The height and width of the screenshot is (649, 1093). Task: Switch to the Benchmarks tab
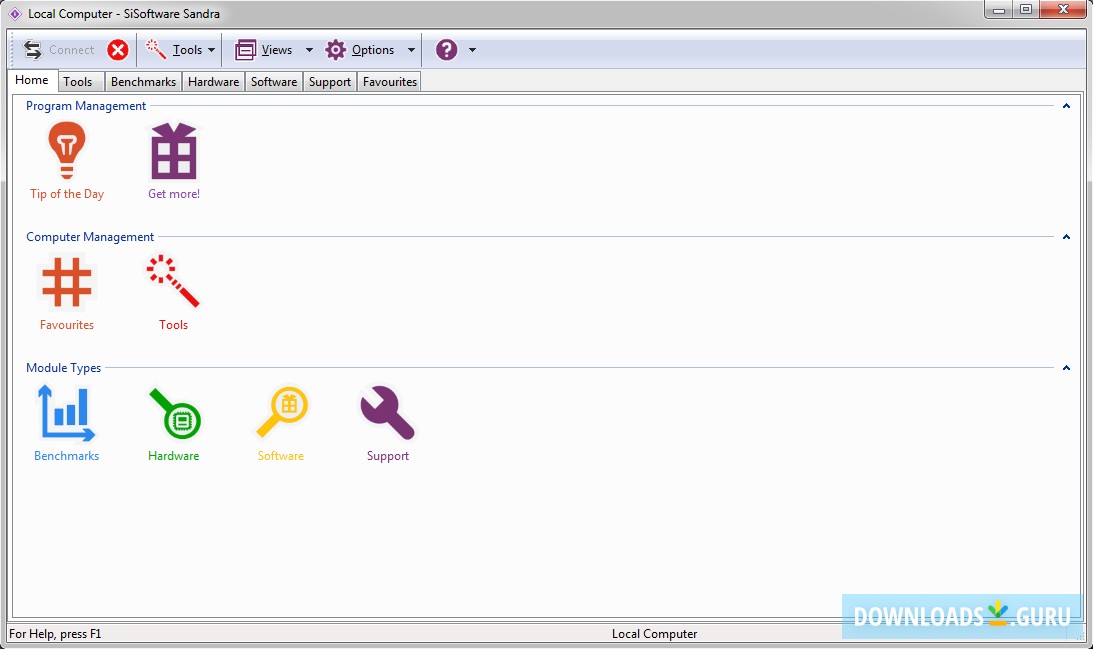(x=143, y=81)
